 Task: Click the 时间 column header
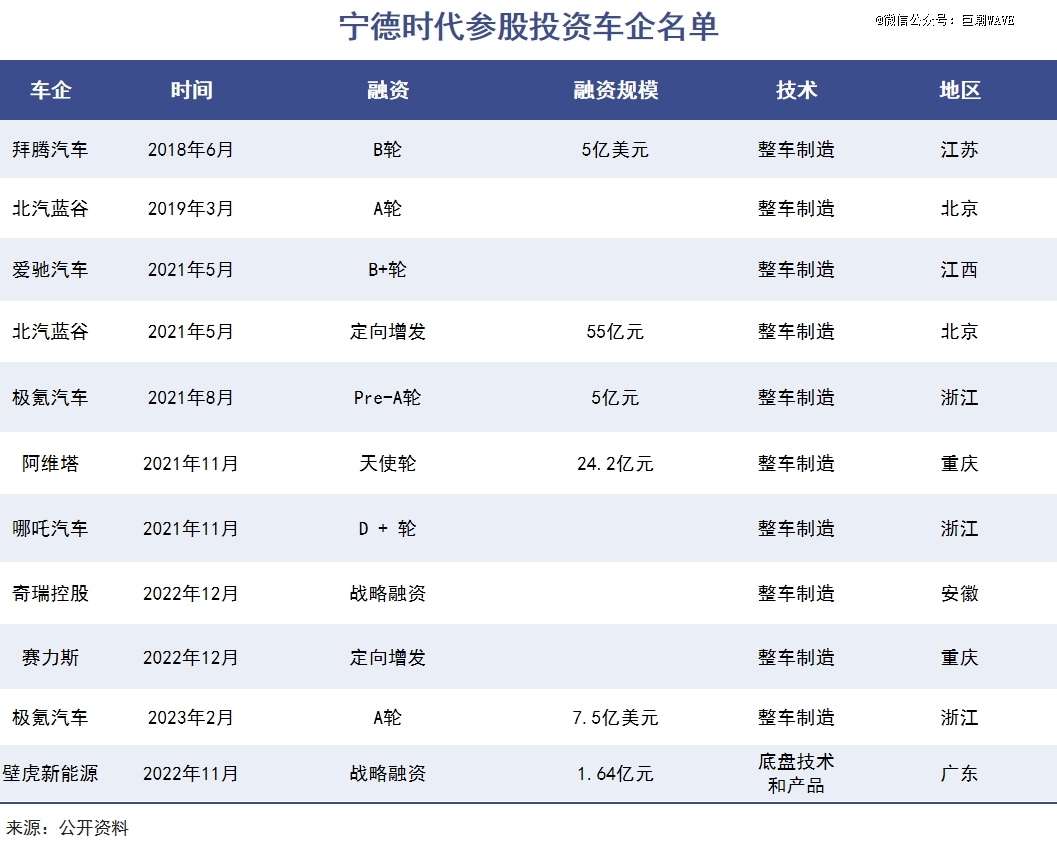(190, 90)
